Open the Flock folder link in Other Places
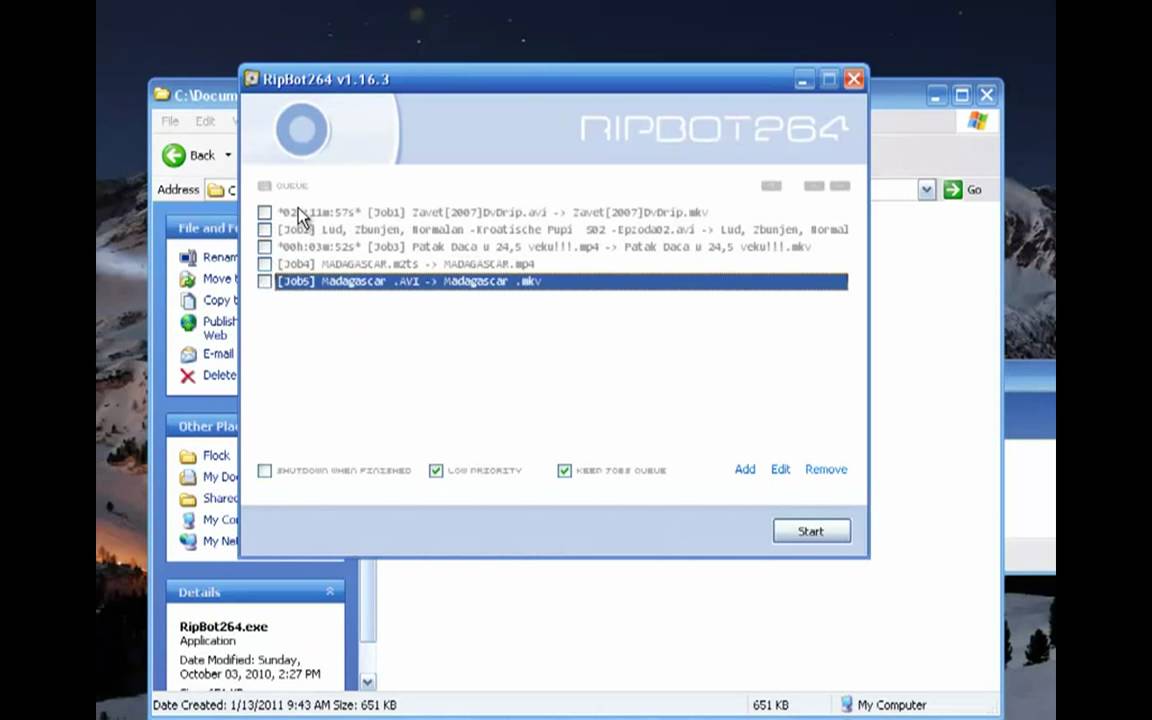1152x720 pixels. coord(216,456)
